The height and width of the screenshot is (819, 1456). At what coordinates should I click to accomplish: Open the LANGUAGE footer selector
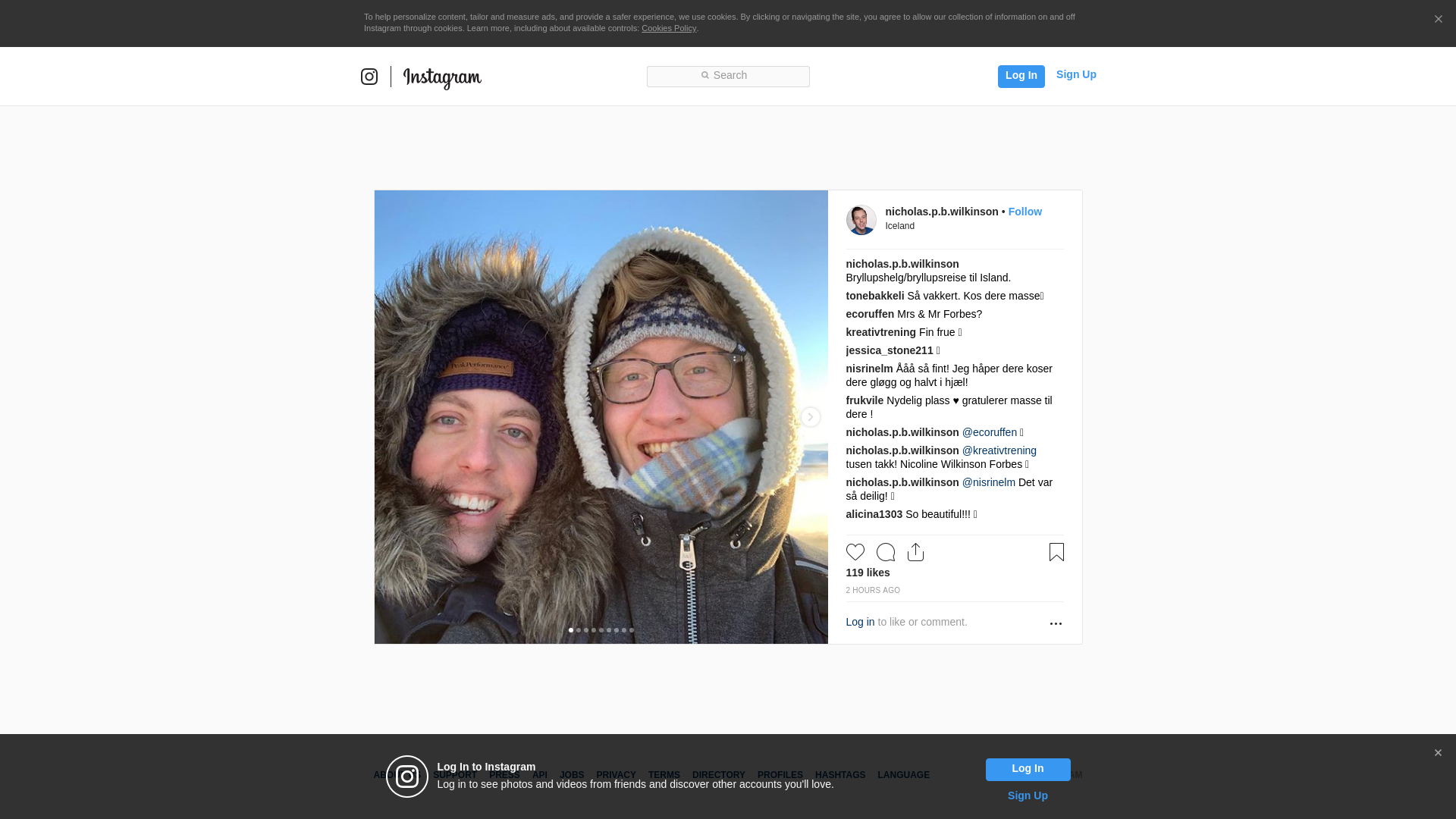coord(903,775)
